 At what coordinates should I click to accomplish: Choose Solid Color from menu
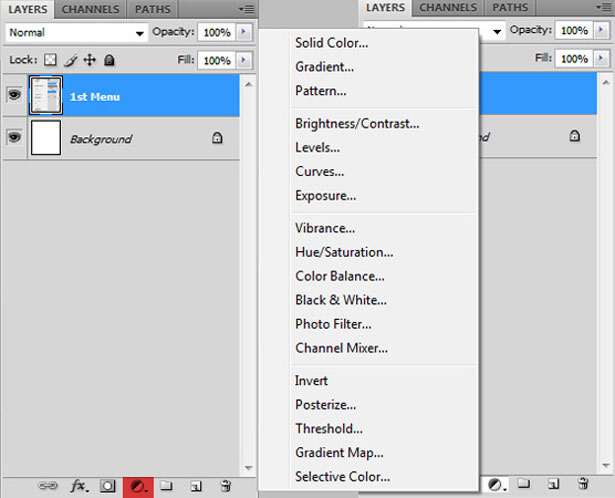pyautogui.click(x=331, y=43)
